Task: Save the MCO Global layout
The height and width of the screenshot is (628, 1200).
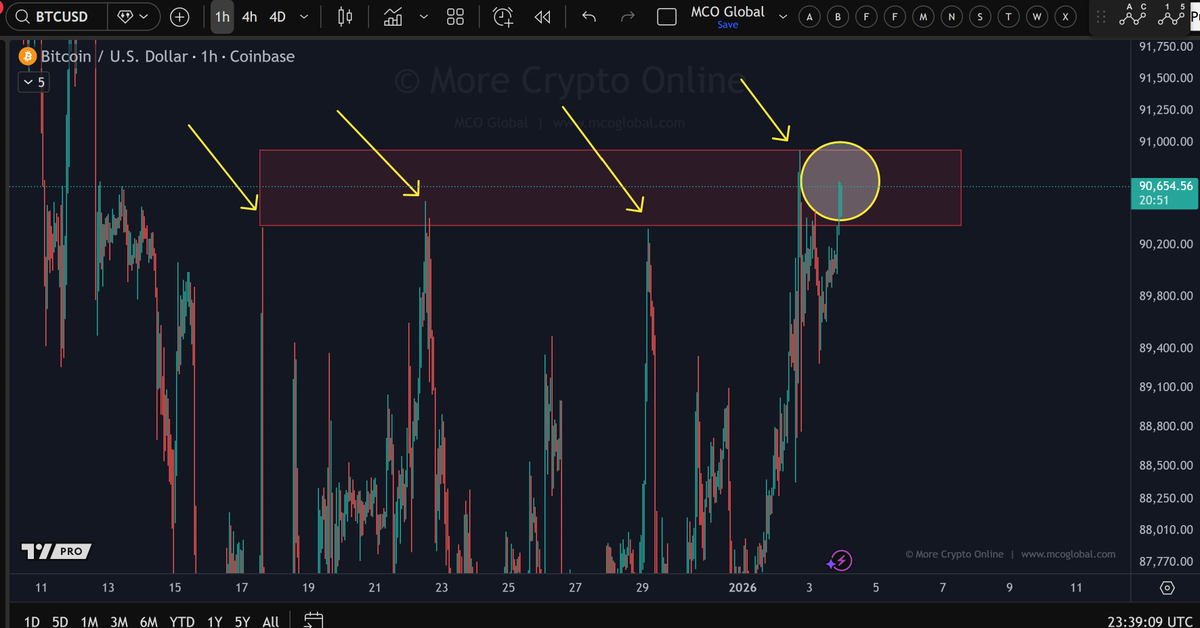Action: (727, 24)
